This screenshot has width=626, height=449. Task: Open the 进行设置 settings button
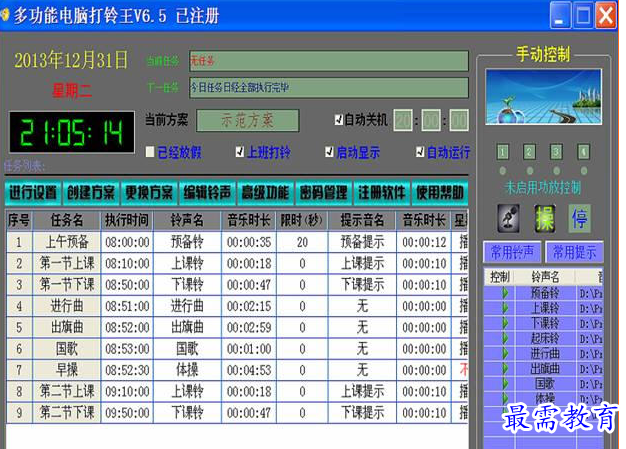(33, 193)
